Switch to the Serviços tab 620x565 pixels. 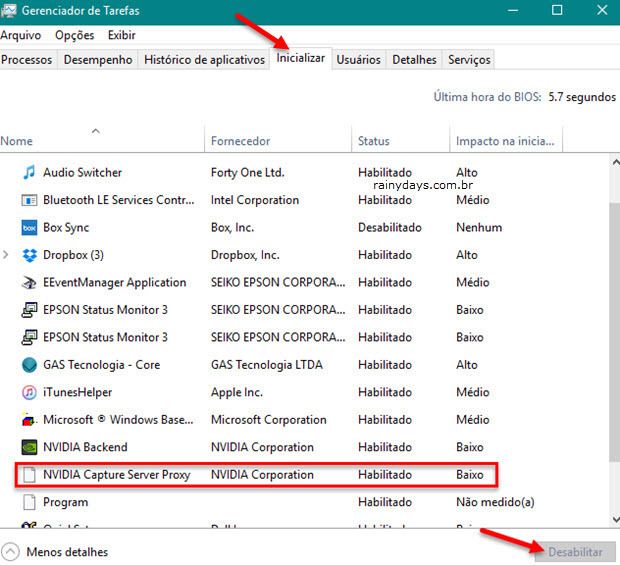pos(469,60)
